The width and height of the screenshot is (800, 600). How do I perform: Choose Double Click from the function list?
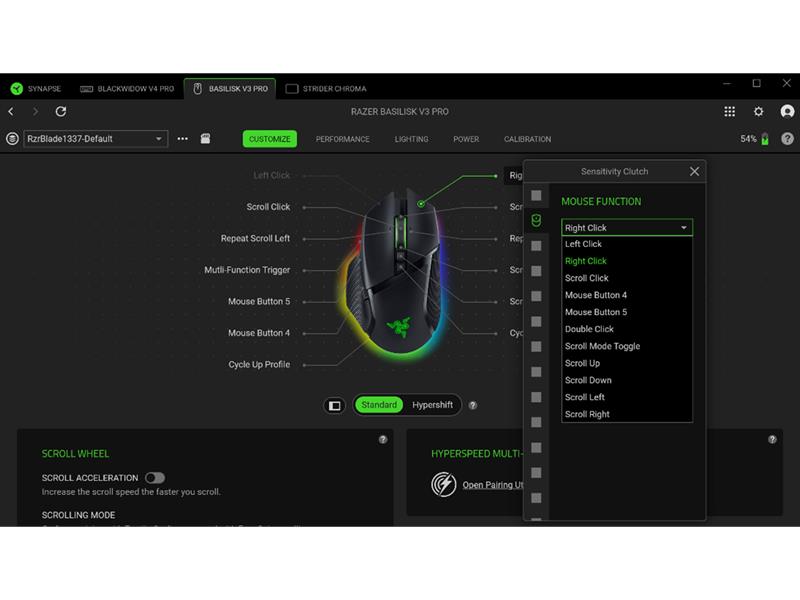coord(627,329)
